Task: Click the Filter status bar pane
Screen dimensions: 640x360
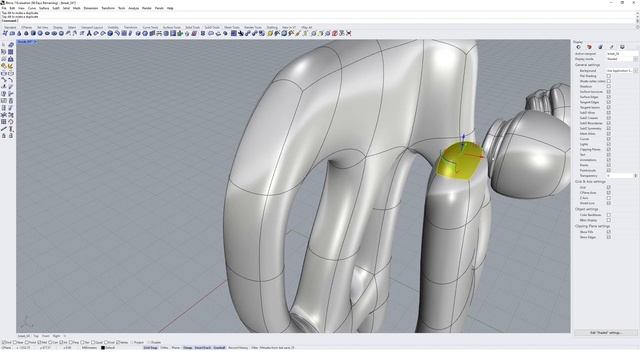Action: click(254, 348)
